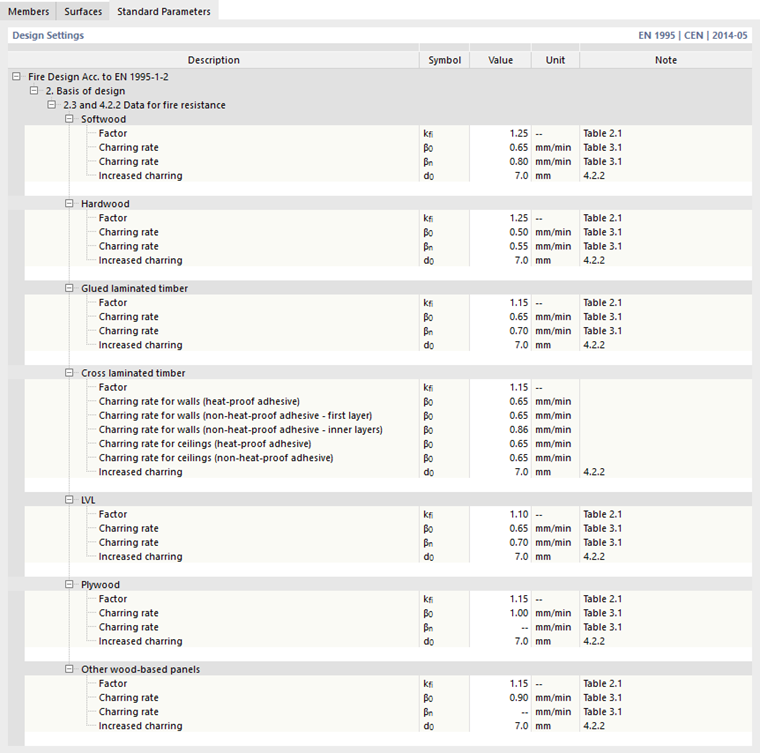Click the EN 1995 | CEN | 2014-05 label

[693, 35]
